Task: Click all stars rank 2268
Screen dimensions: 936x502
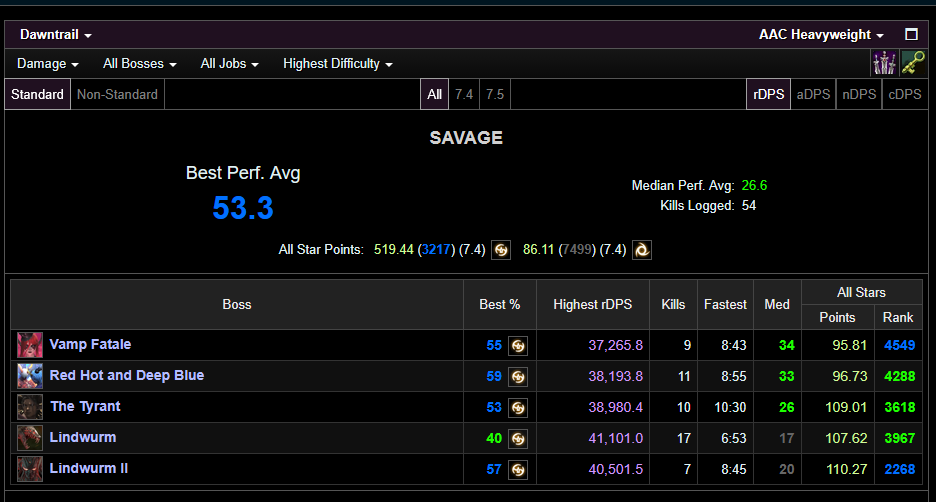Action: (x=900, y=470)
